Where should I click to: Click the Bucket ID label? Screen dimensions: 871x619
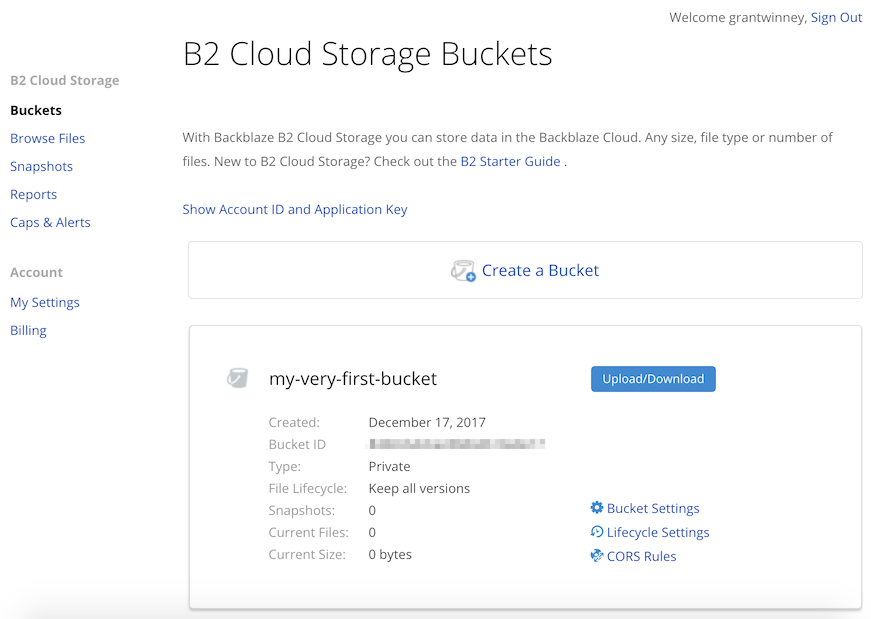point(297,445)
